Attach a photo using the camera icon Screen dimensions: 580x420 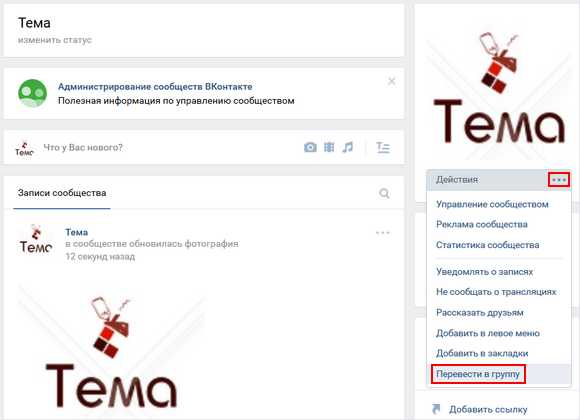tap(310, 147)
